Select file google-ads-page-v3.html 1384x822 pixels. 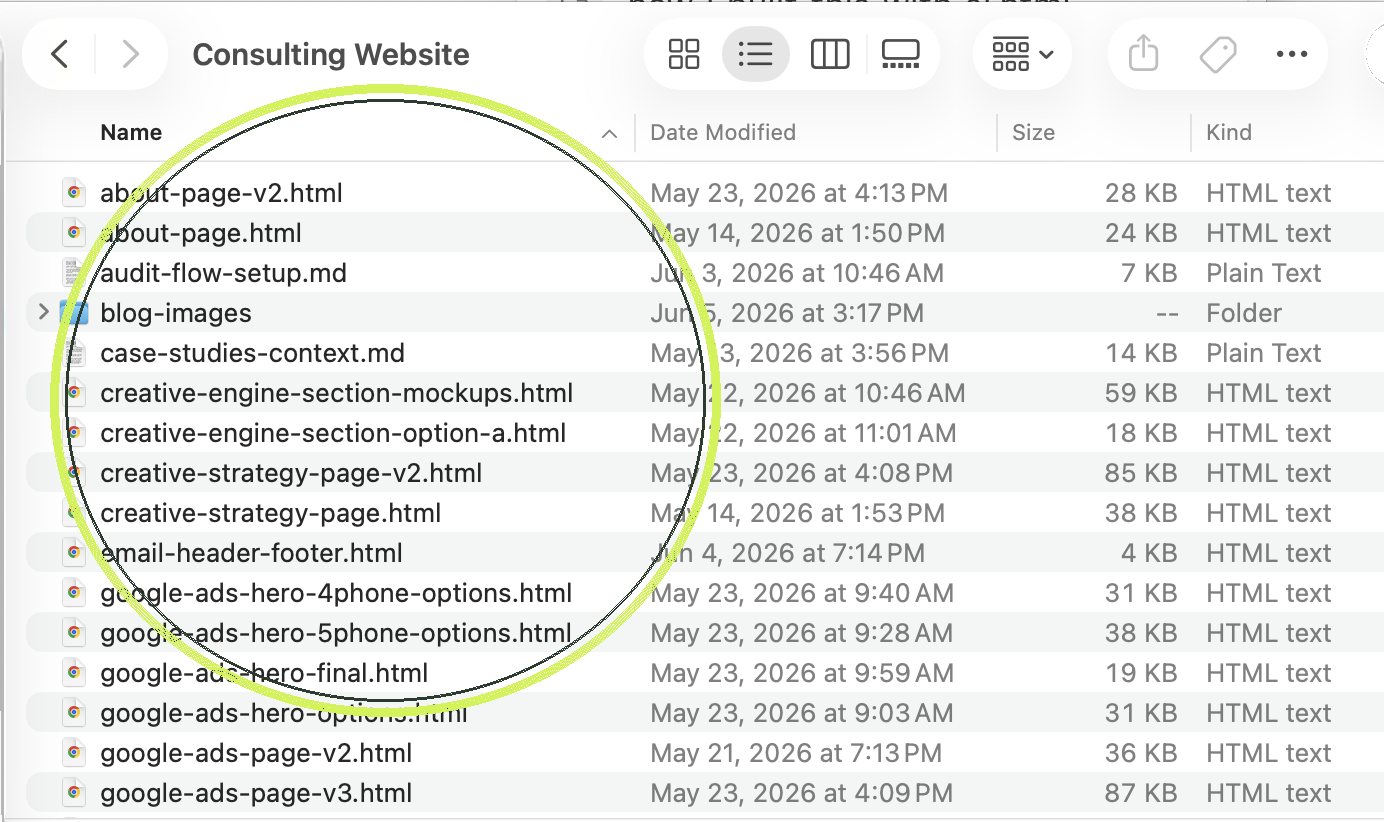(256, 793)
